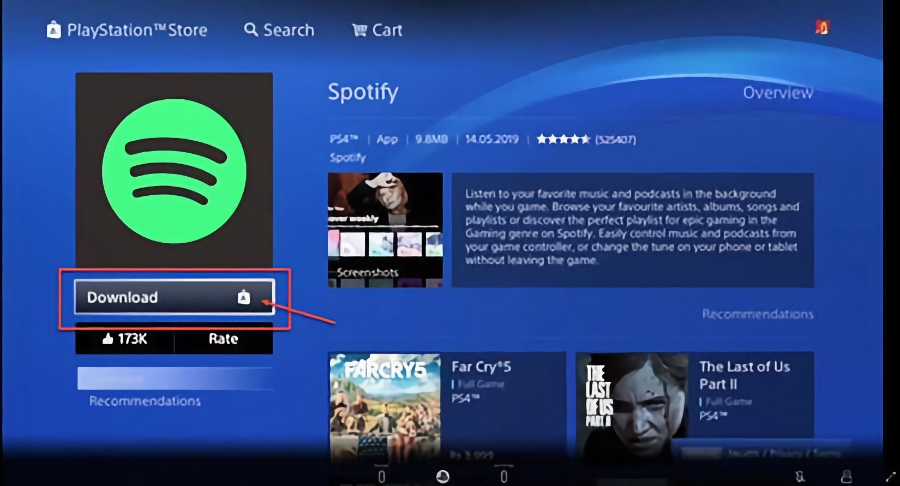
Task: Click the Spotify app title
Action: 363,92
